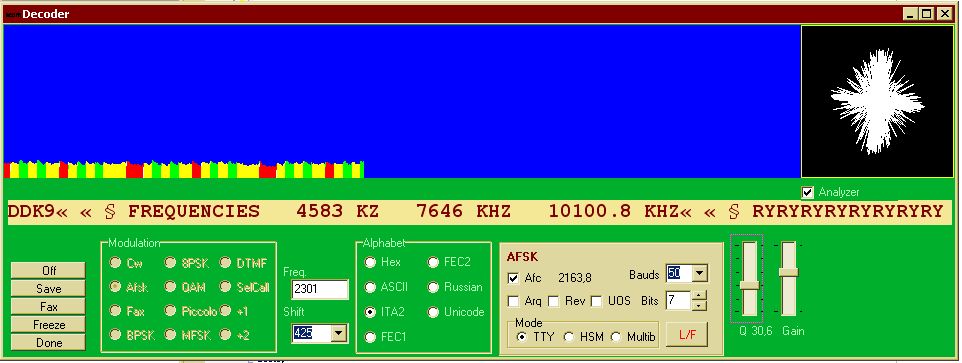Select the Cw modulation option
The image size is (962, 363).
115,262
